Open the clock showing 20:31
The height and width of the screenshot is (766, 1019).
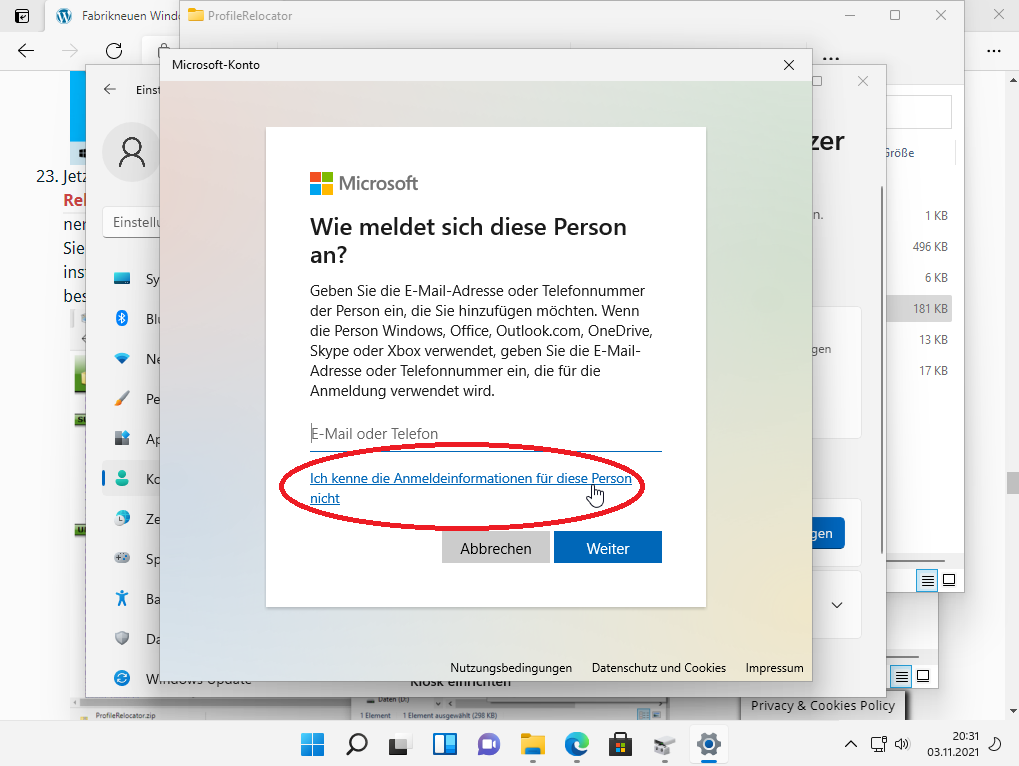(953, 745)
